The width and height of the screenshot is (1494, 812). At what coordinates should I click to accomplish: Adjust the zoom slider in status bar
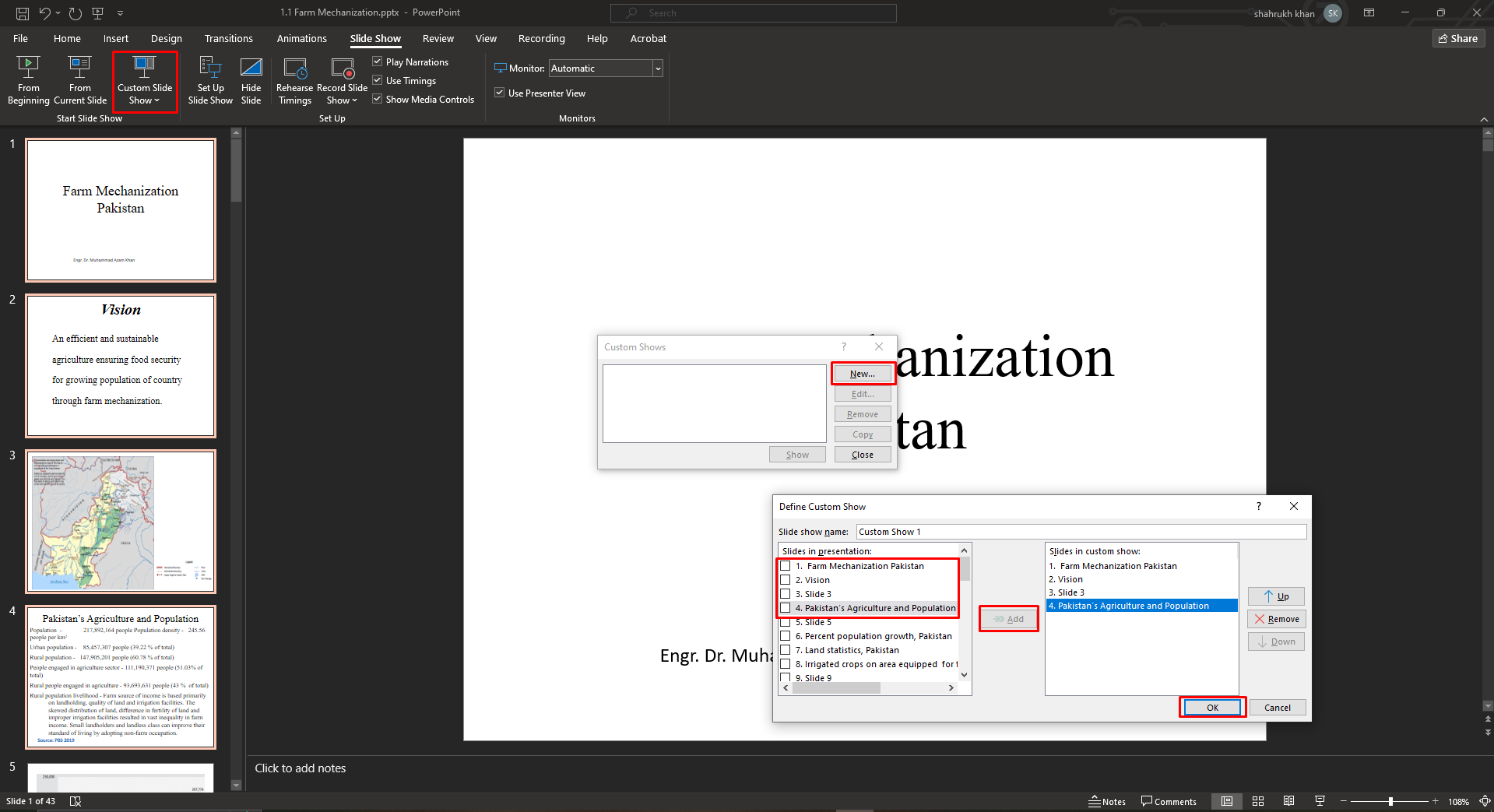[1390, 801]
